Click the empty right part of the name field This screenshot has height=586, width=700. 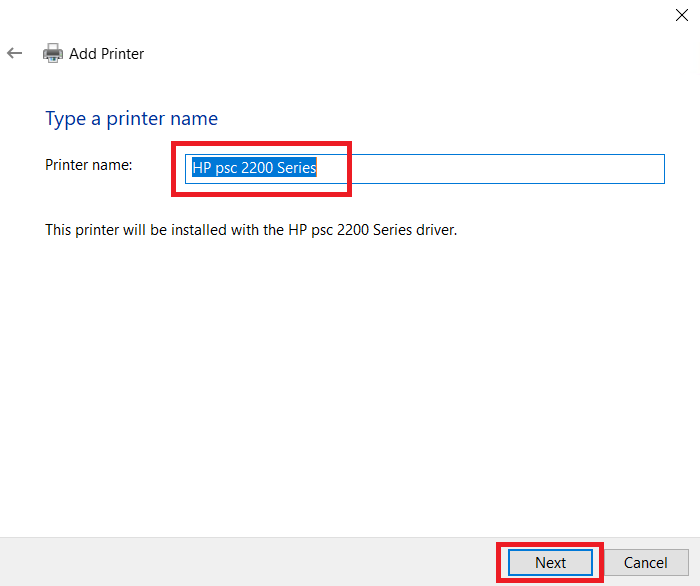[x=520, y=169]
